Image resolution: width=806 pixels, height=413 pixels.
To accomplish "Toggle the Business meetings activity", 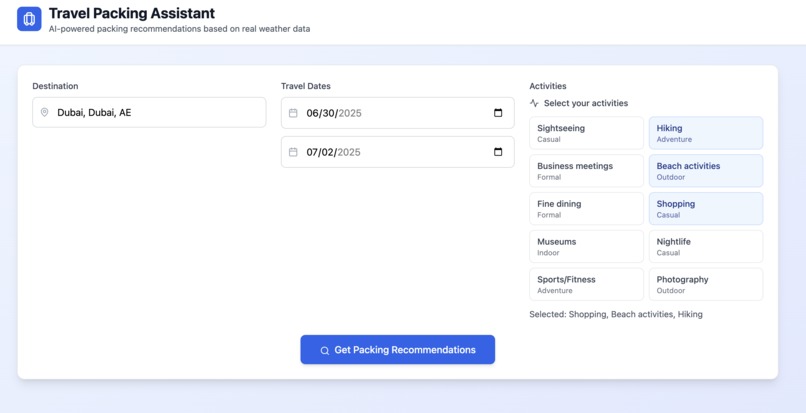I will [587, 171].
